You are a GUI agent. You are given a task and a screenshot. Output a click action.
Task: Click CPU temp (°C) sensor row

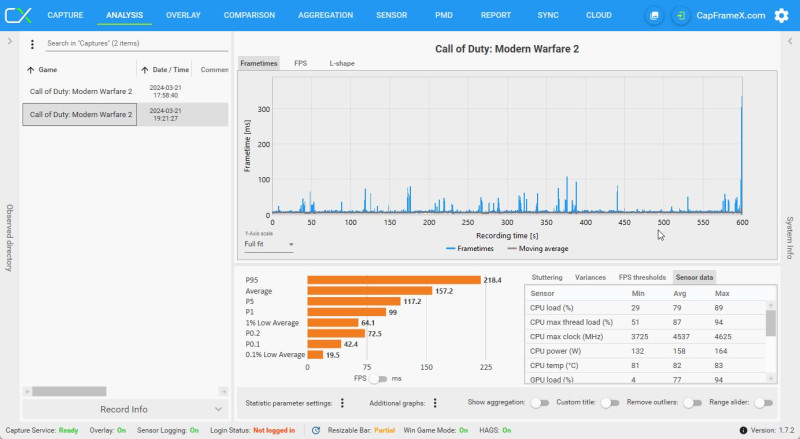pos(645,365)
